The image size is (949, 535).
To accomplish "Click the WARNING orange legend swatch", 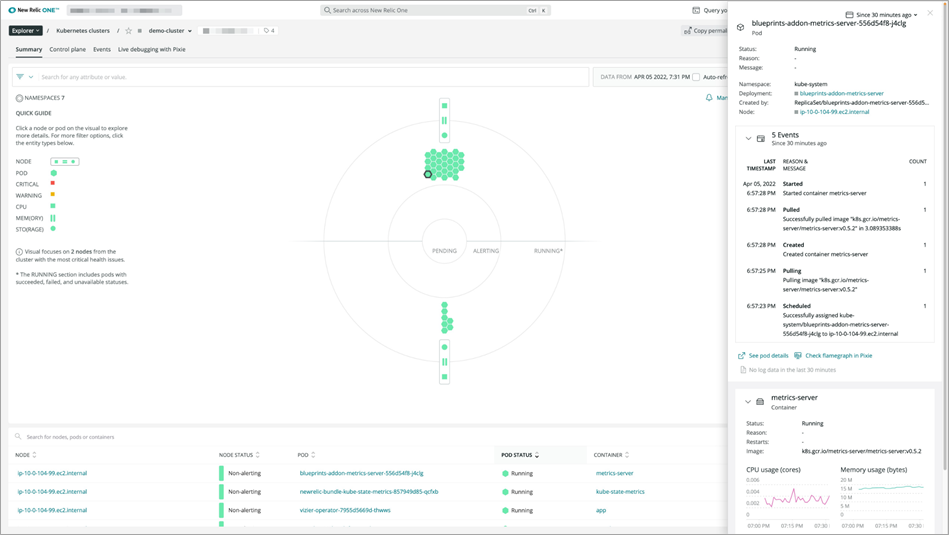I will (x=53, y=194).
